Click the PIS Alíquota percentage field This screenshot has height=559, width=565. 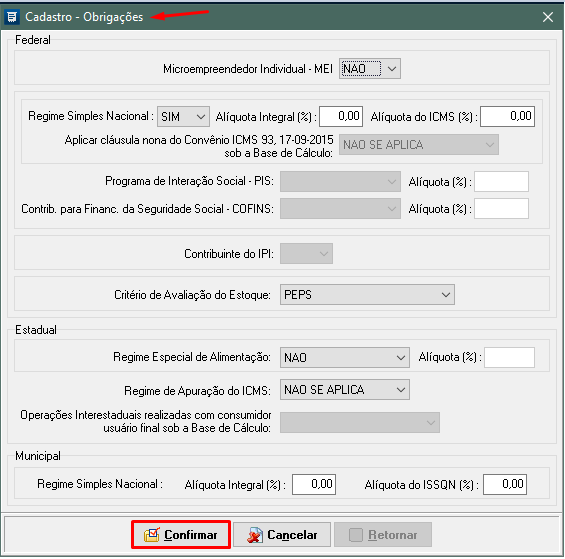(501, 182)
